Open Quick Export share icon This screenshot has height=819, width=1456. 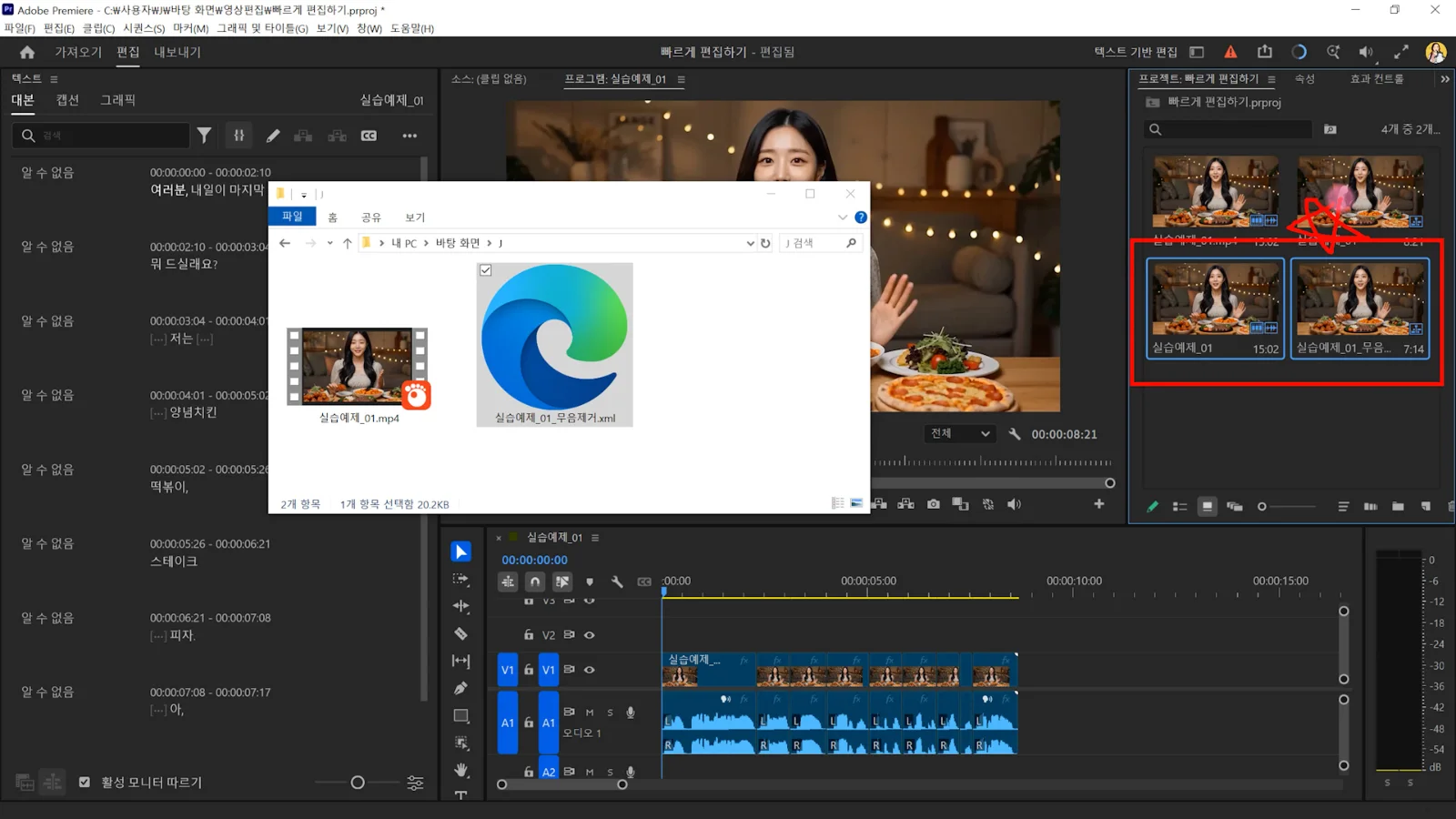(1265, 52)
